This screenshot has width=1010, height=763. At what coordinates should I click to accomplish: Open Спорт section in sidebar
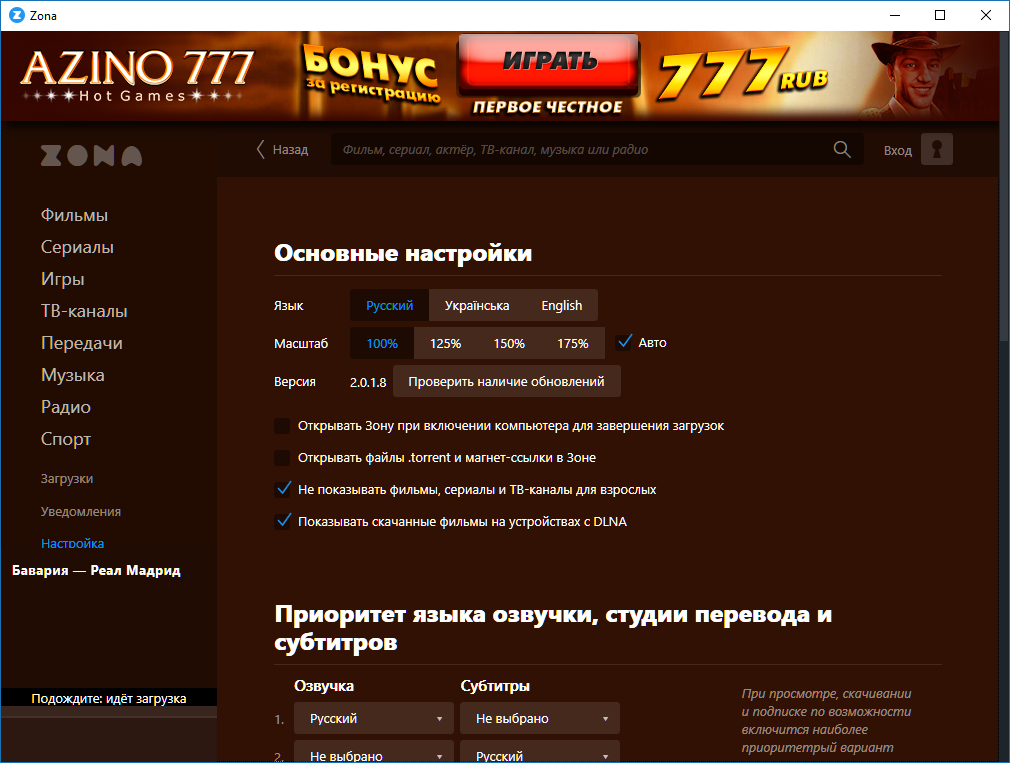coord(66,439)
